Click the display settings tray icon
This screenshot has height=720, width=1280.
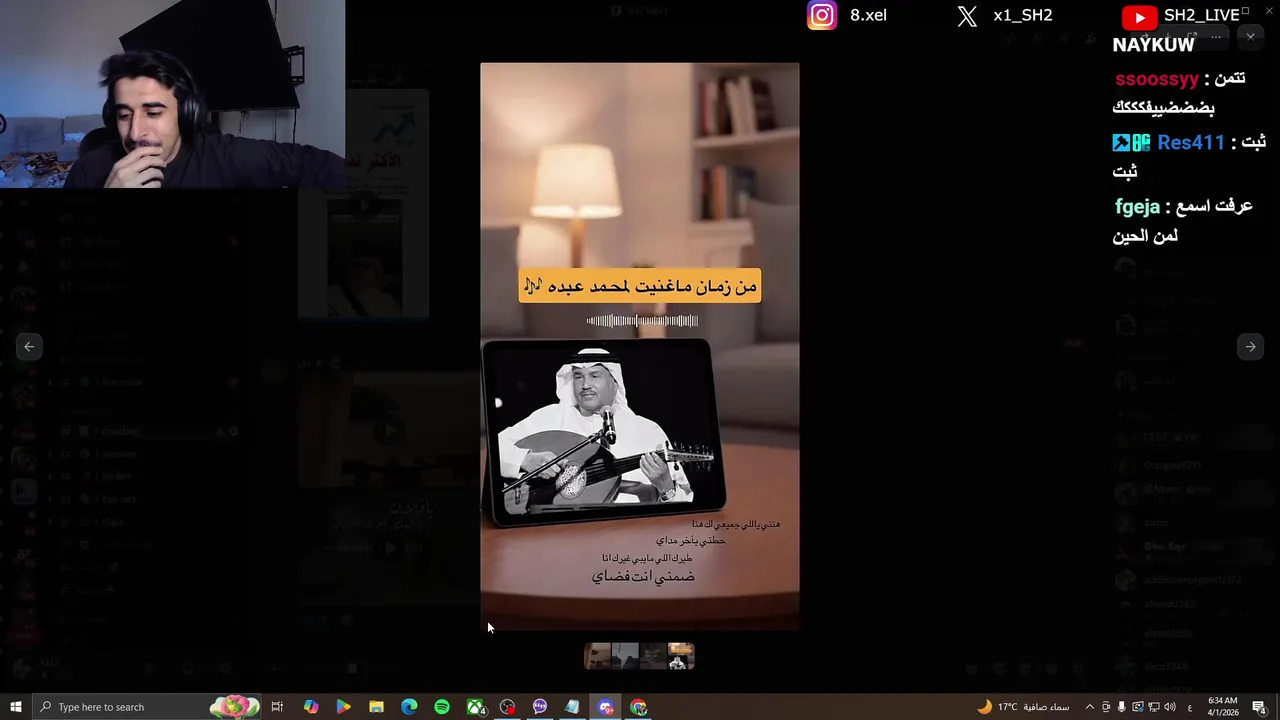tap(1138, 707)
